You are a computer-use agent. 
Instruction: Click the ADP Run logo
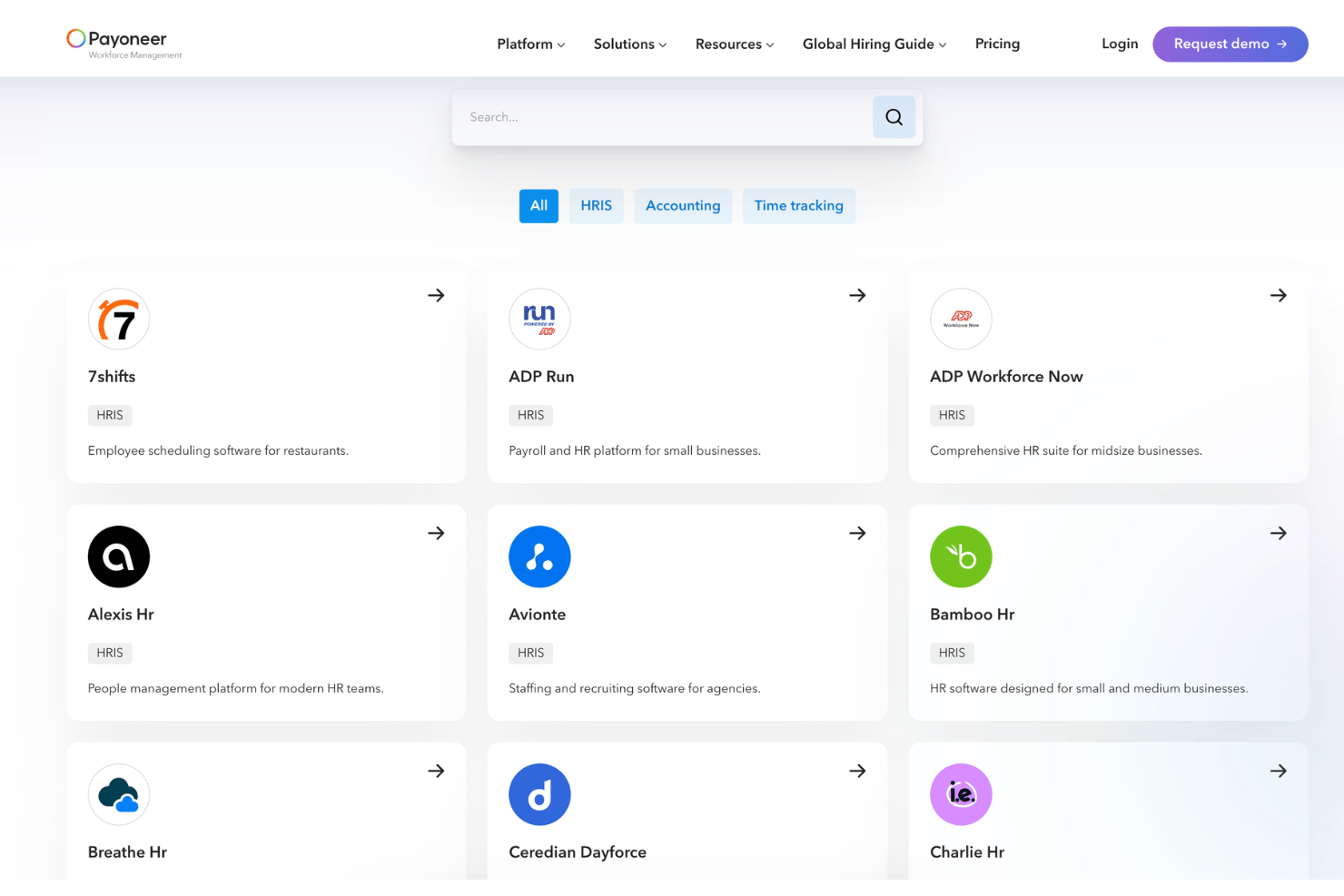[x=539, y=319]
